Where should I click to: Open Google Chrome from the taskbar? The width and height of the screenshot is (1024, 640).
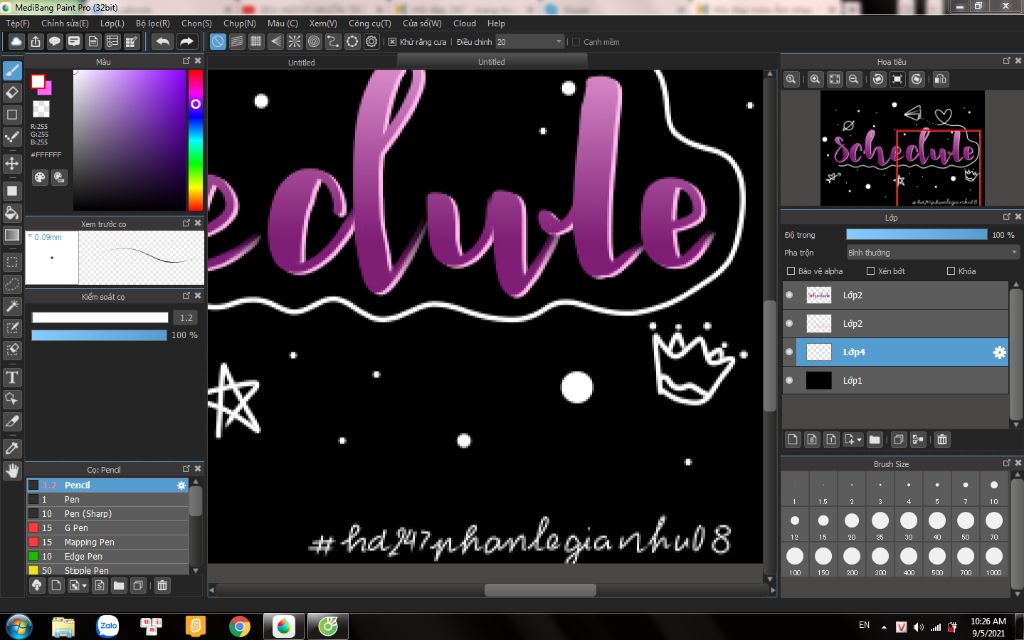click(x=240, y=626)
